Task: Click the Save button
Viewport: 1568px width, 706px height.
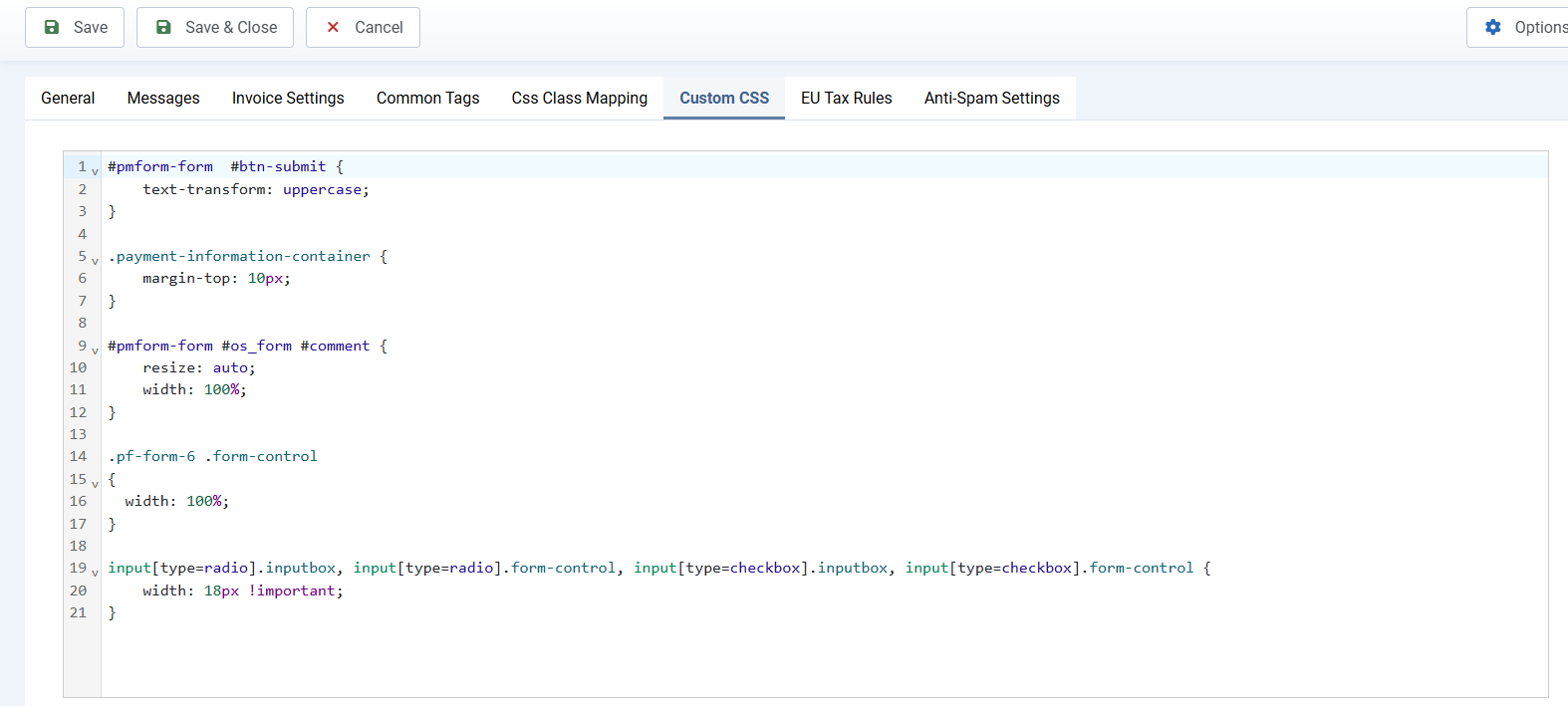Action: [75, 27]
